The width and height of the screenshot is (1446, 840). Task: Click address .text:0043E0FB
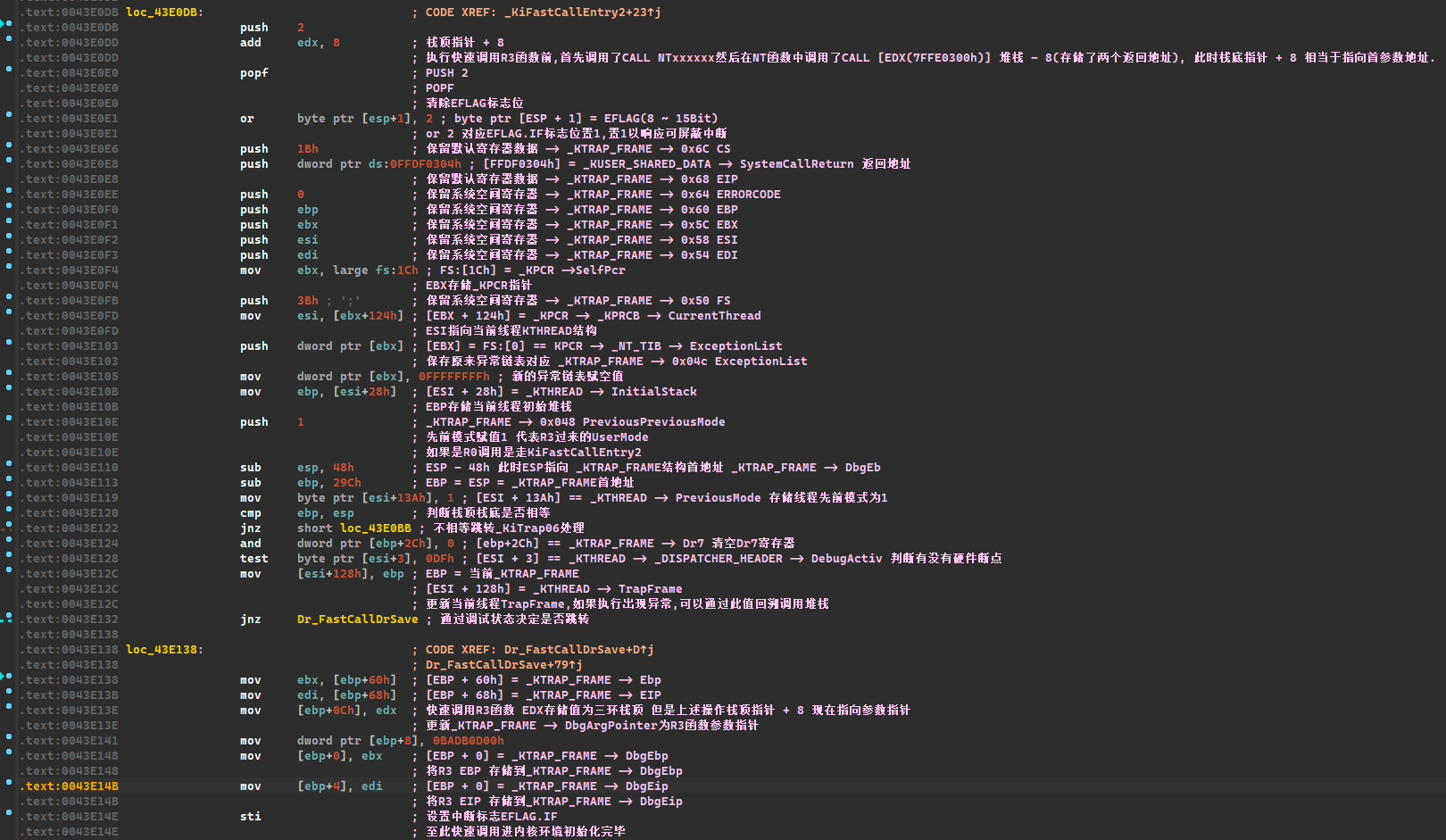[x=69, y=301]
